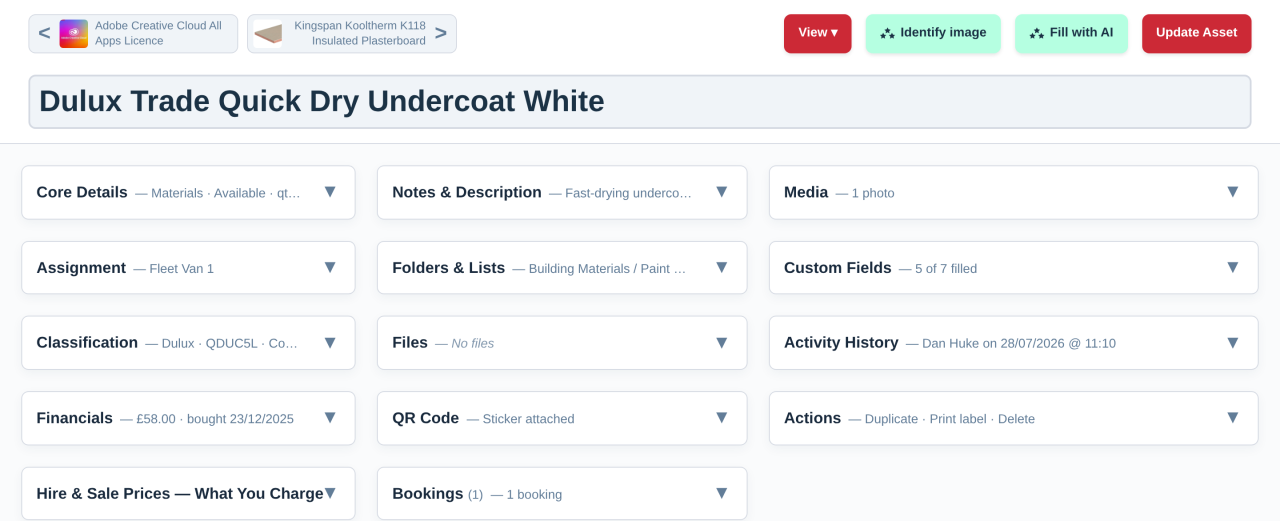Expand the Assignment section arrow
This screenshot has height=521, width=1280.
point(330,267)
